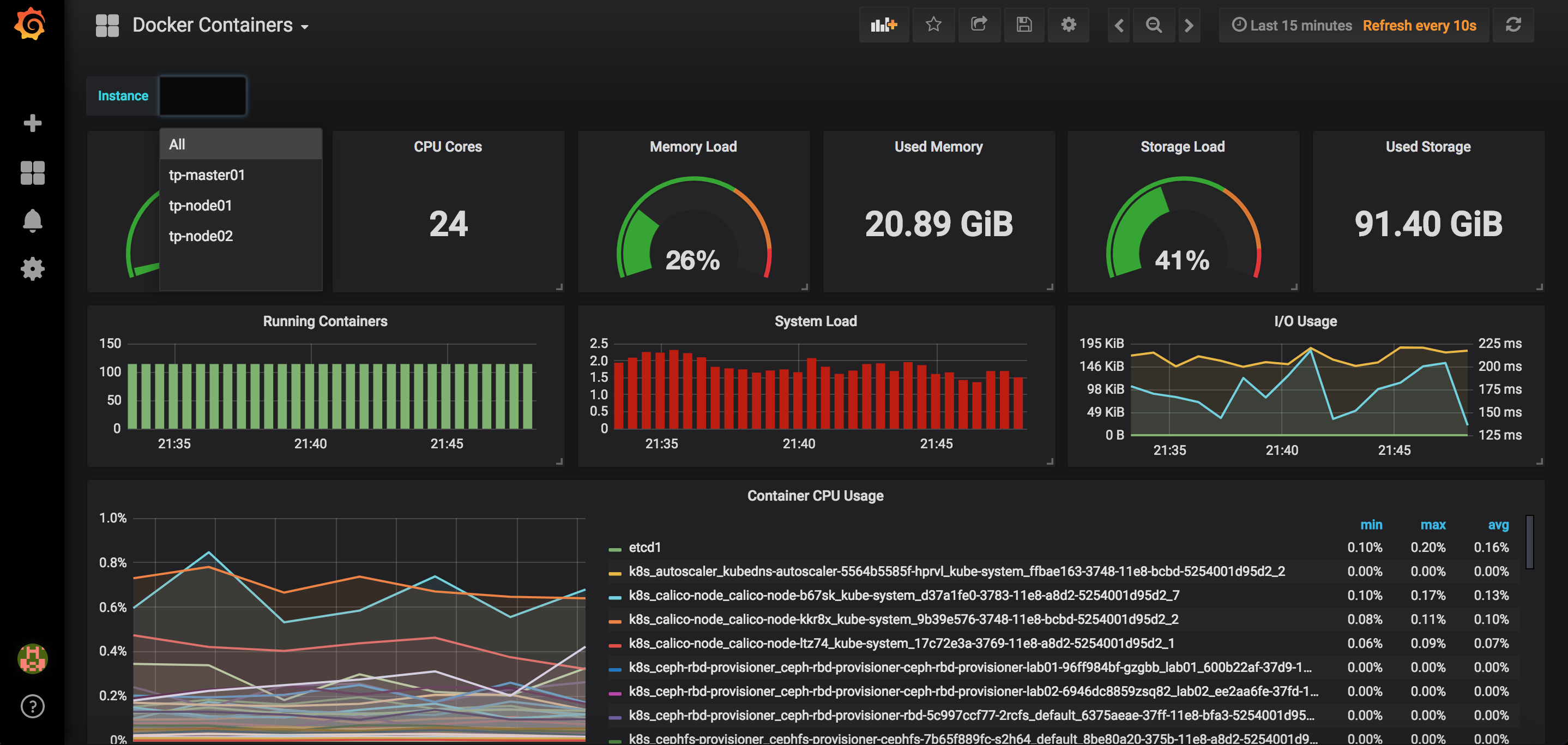The image size is (1568, 745).
Task: Toggle the k8s_autoscaler_kubedns series in legend
Action: tap(956, 572)
